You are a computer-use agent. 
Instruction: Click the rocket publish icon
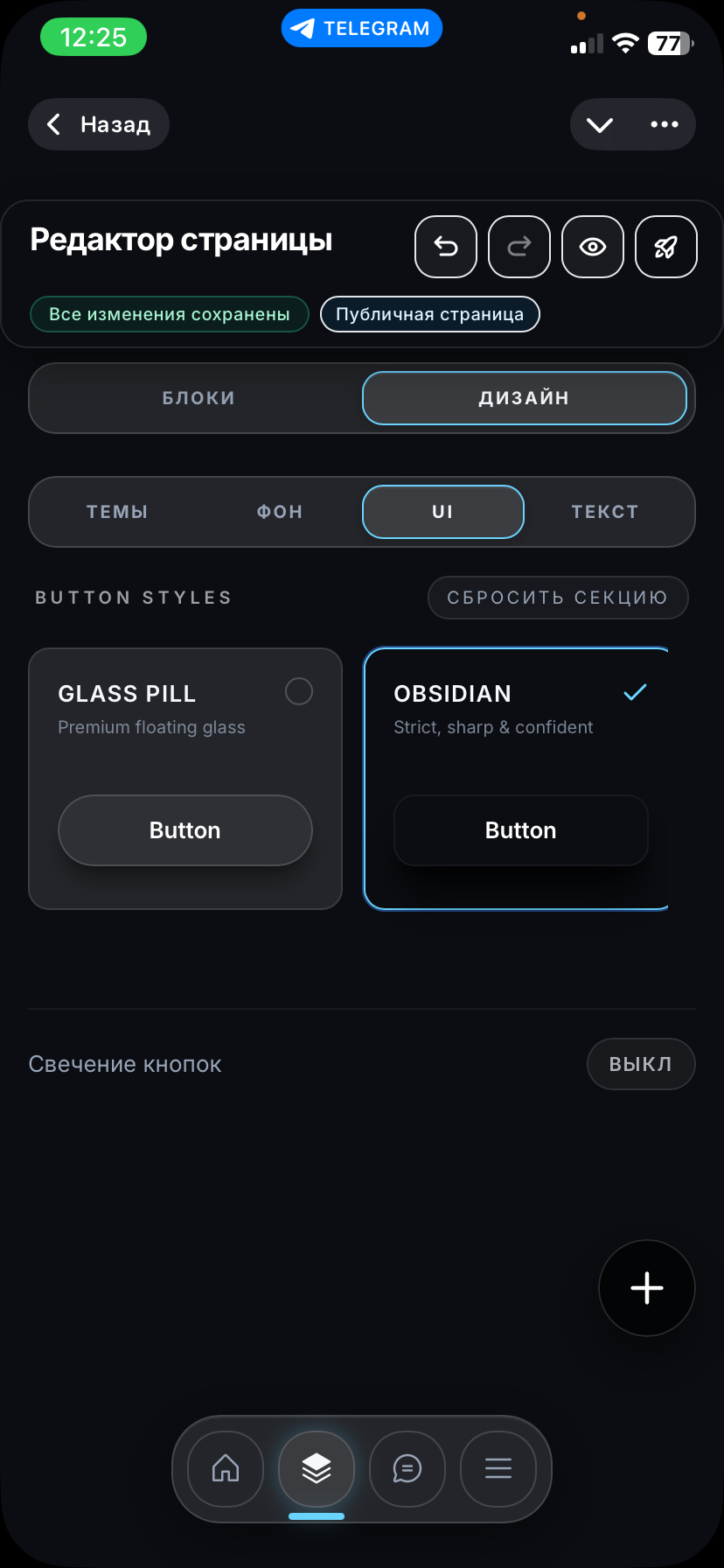[666, 247]
